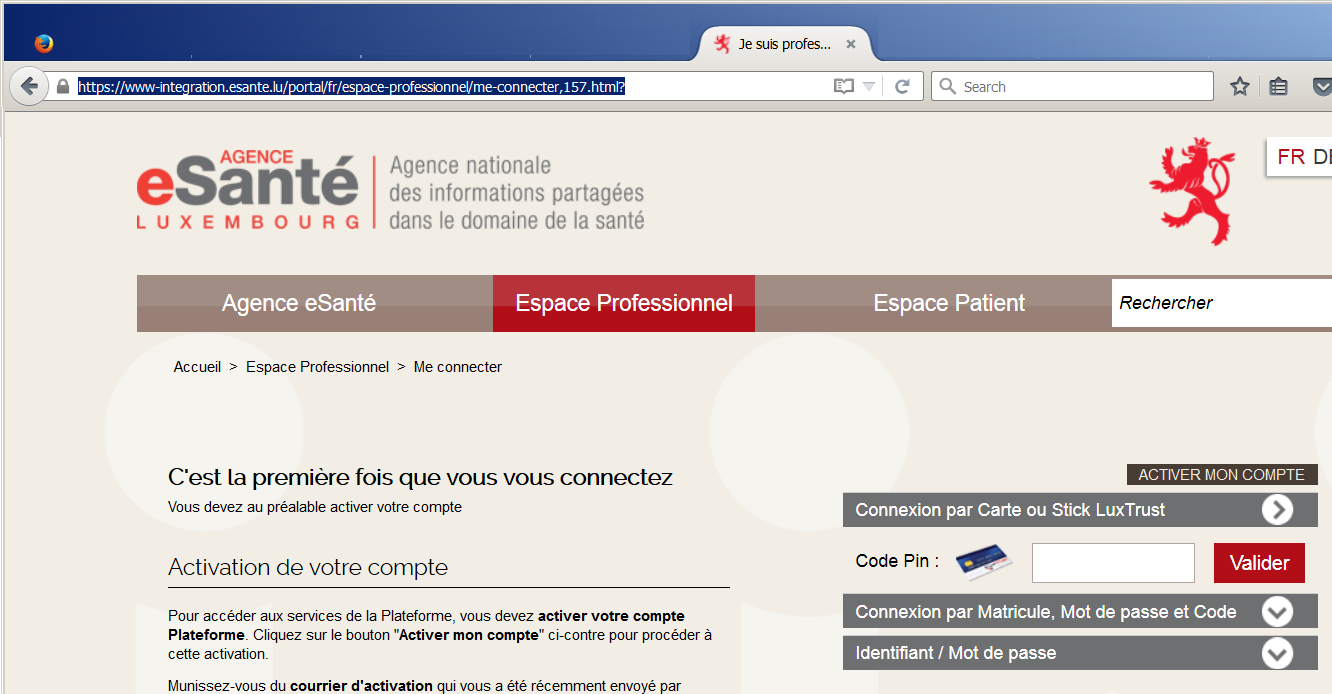1332x694 pixels.
Task: Follow the Accueil breadcrumb link
Action: (x=197, y=367)
